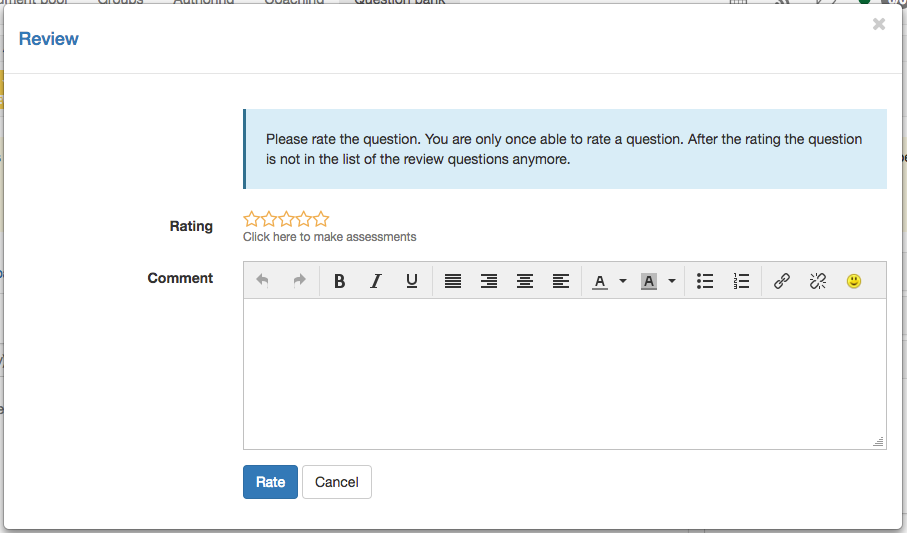Toggle underline formatting
907x533 pixels.
coord(412,282)
